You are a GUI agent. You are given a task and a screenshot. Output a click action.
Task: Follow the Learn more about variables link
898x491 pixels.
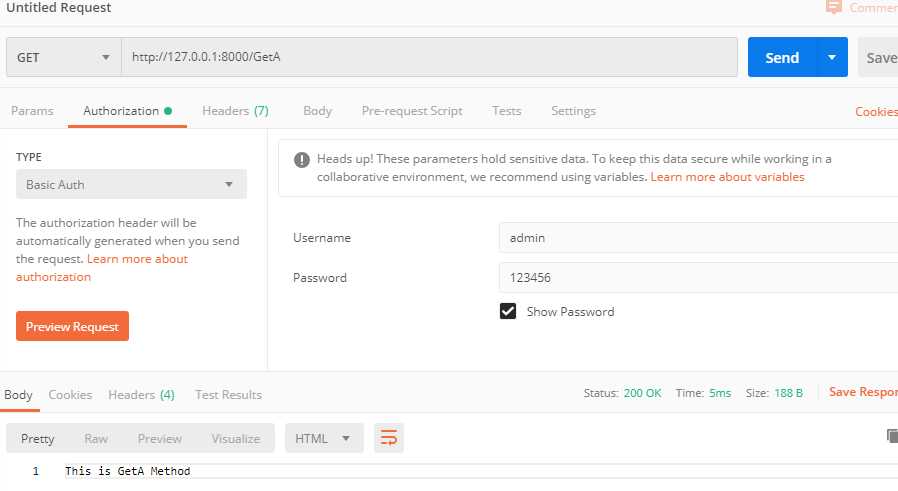click(727, 177)
